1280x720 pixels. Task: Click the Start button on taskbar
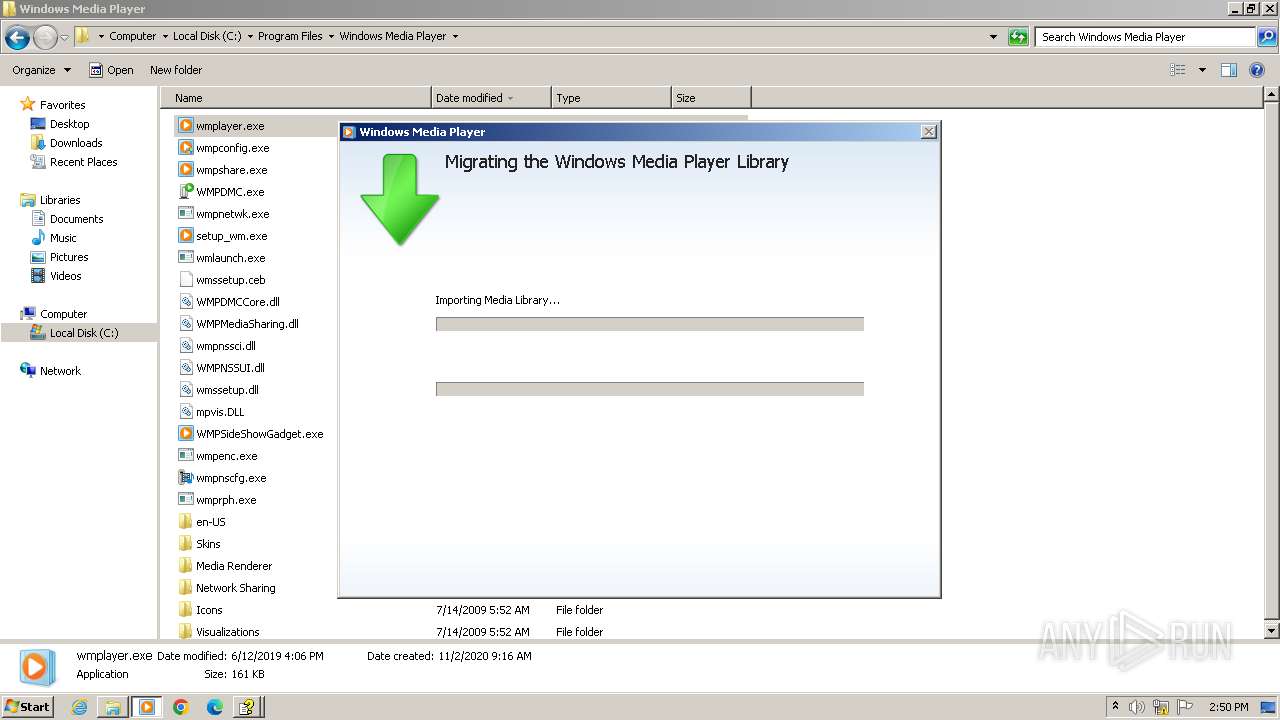28,706
